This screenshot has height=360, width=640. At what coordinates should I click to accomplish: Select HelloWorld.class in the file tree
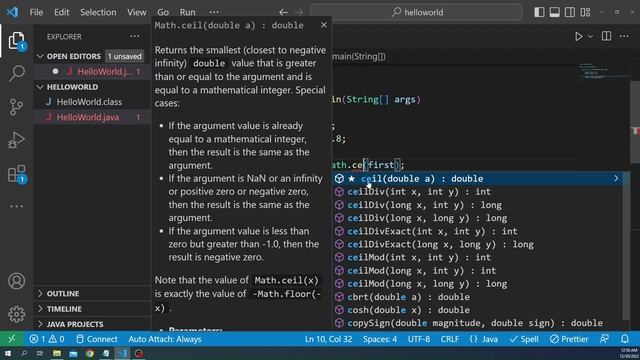coord(93,102)
